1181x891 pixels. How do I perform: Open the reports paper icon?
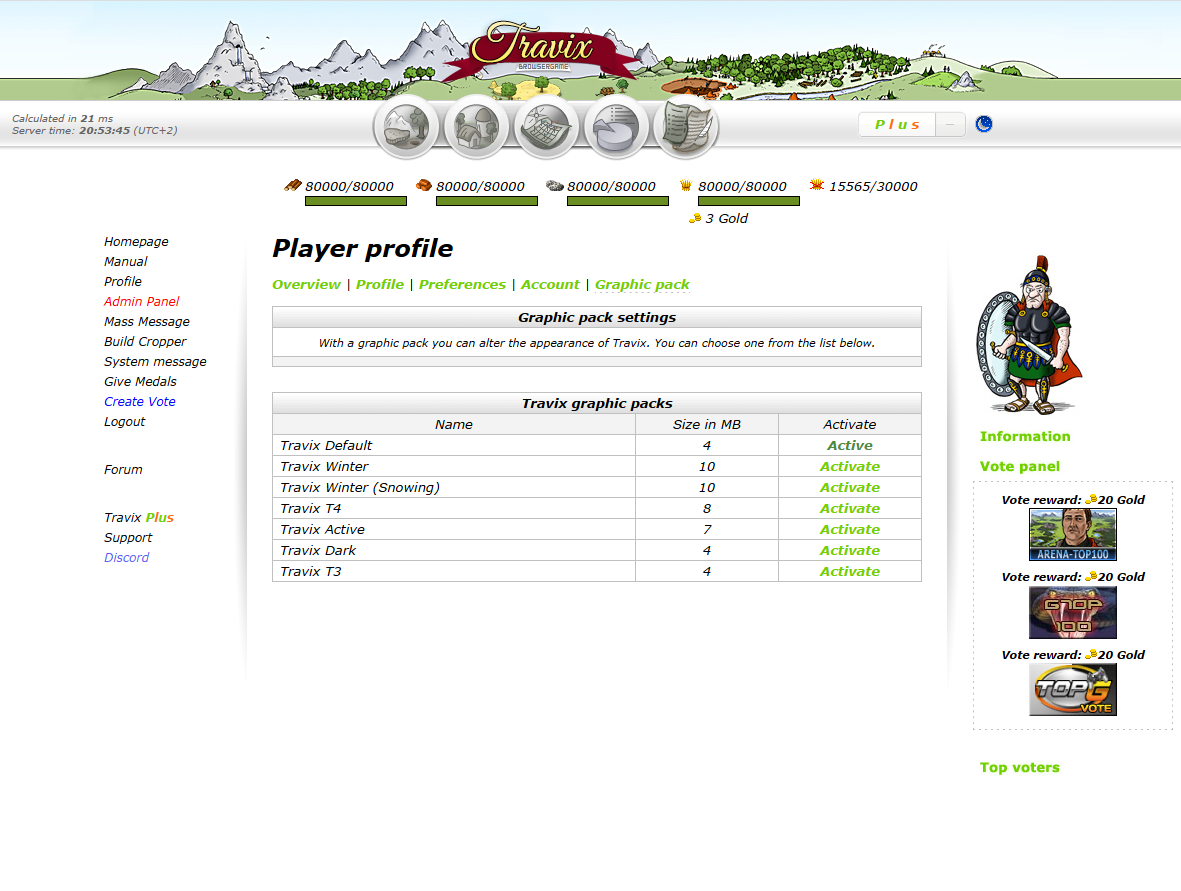pyautogui.click(x=686, y=127)
